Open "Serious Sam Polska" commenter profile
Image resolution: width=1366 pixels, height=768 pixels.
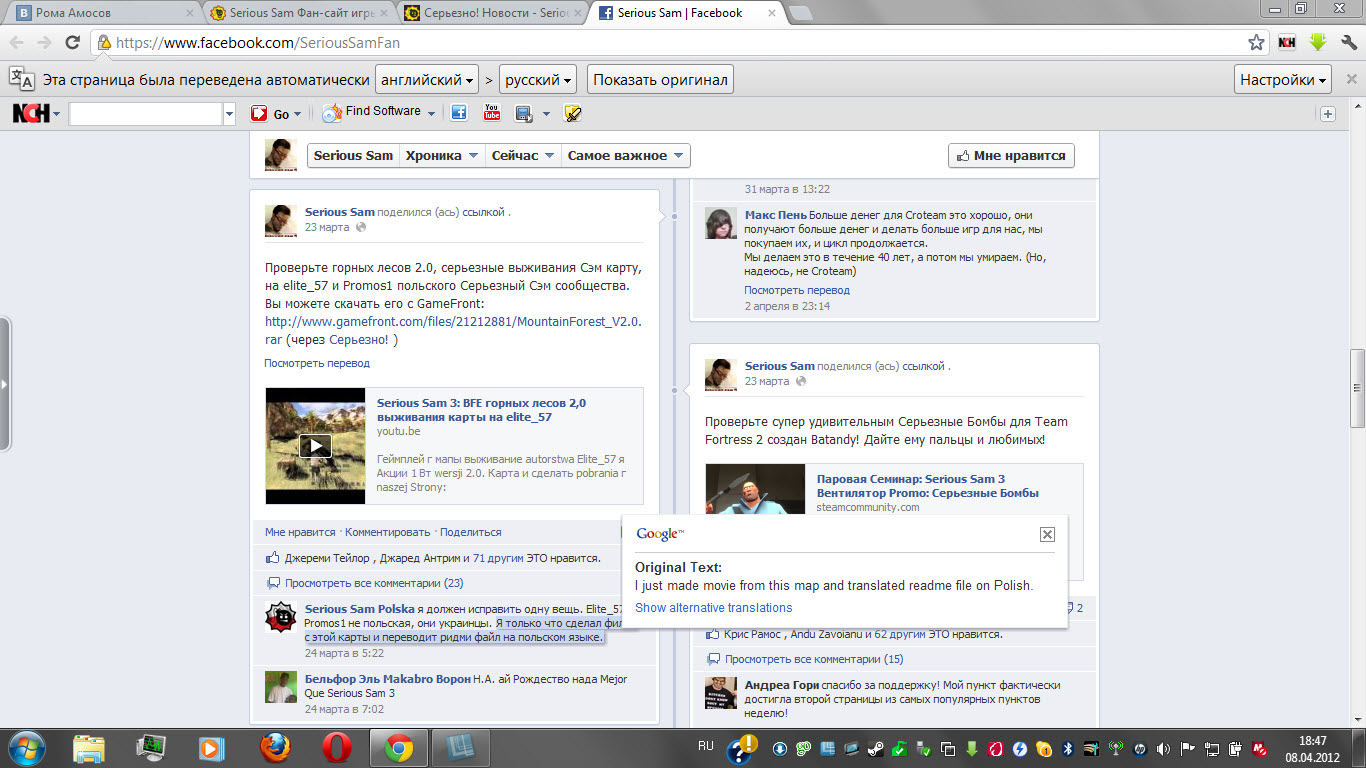360,609
